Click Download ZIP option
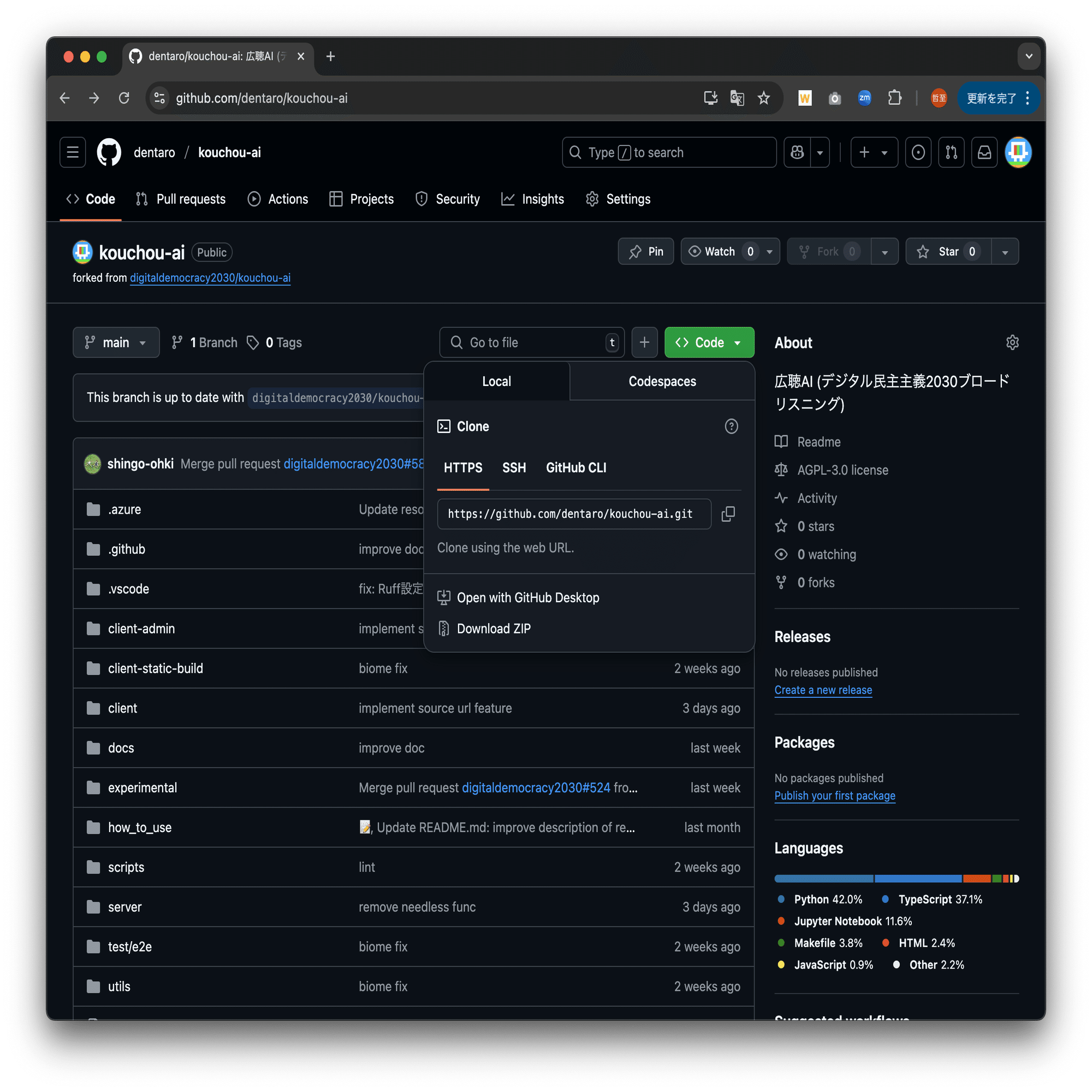The image size is (1092, 1092). (x=493, y=628)
